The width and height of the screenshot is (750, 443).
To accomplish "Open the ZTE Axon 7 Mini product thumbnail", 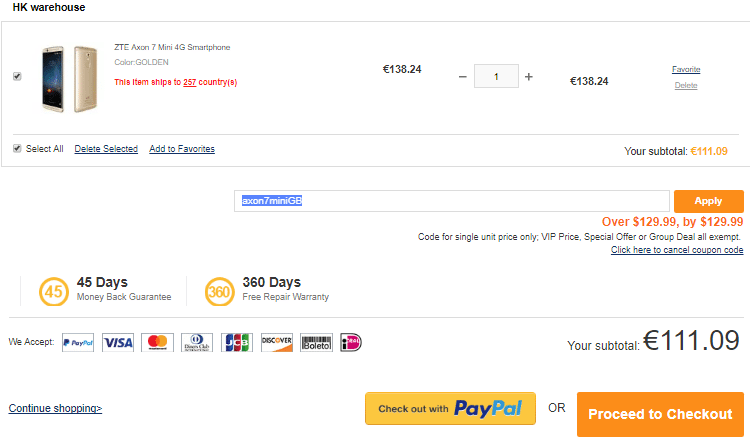I will (70, 79).
